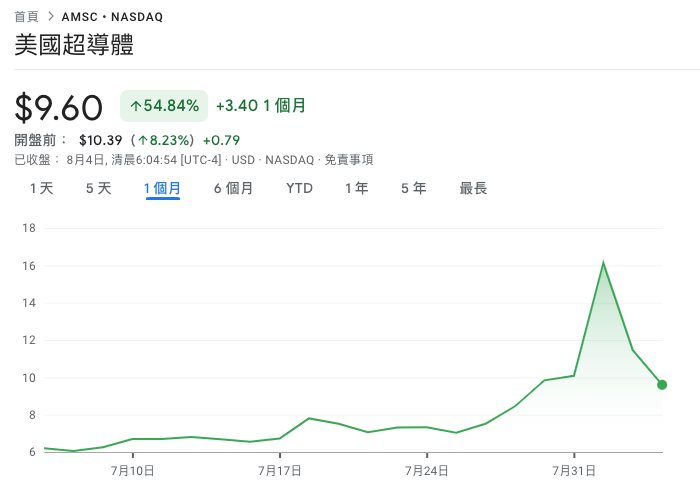Show the 5 年 range chart

click(414, 188)
